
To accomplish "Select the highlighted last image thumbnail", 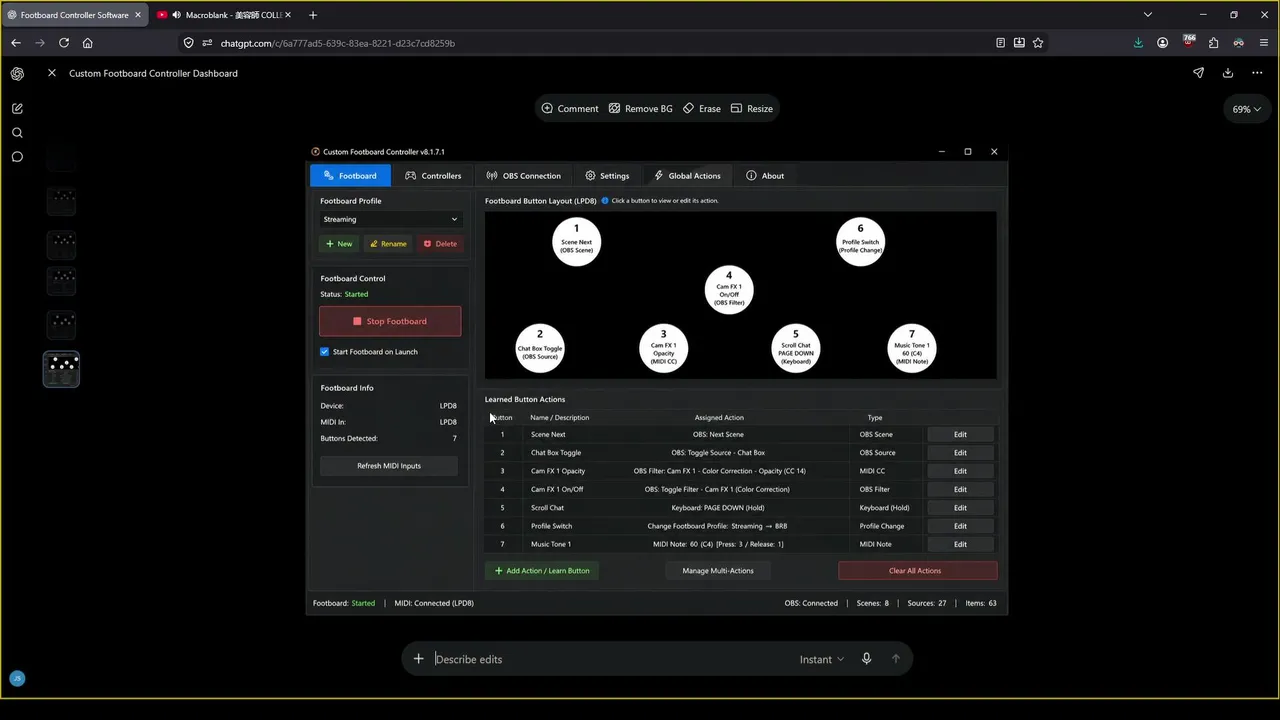I will pos(62,369).
